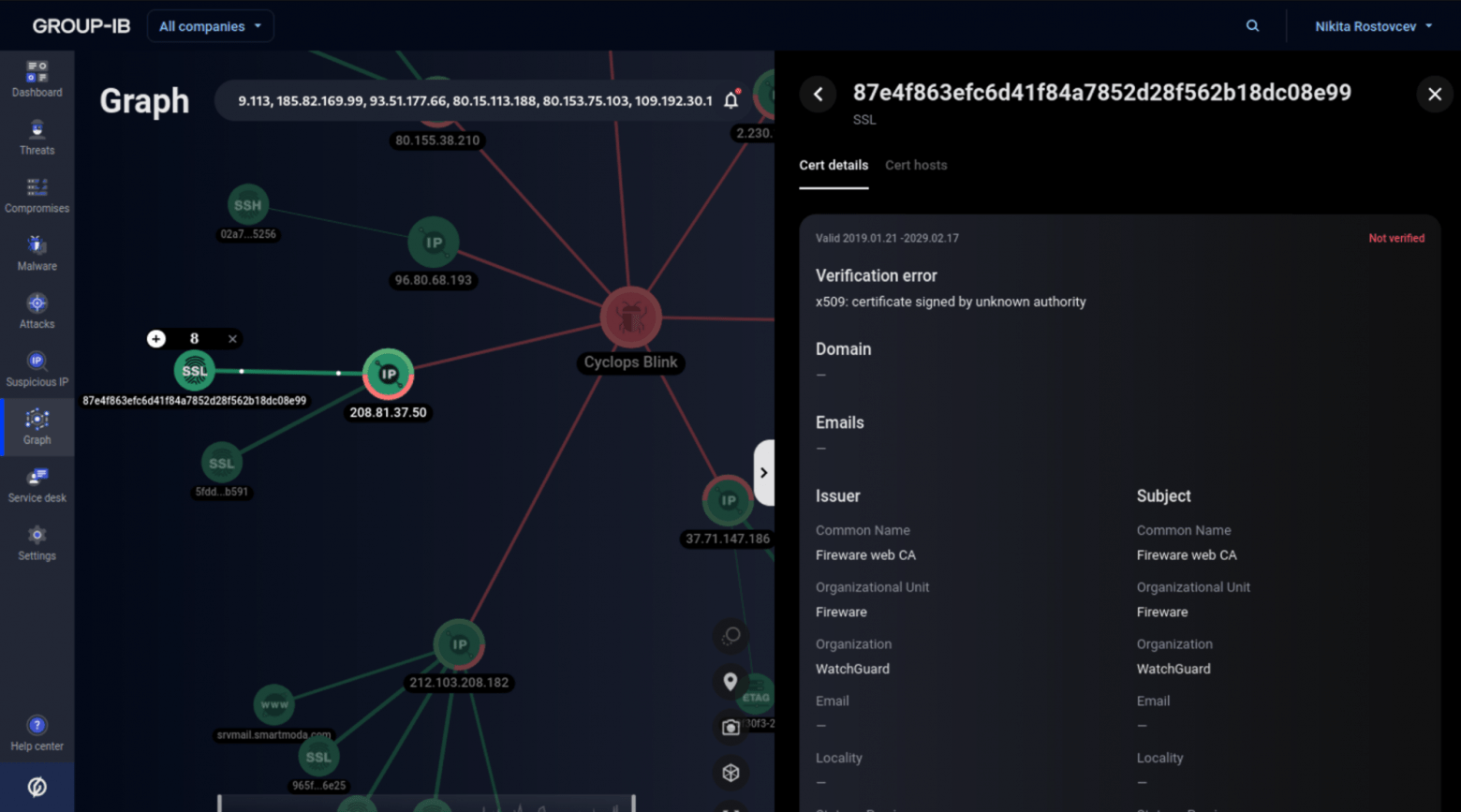Open the Compromises section
Image resolution: width=1461 pixels, height=812 pixels.
coord(37,195)
